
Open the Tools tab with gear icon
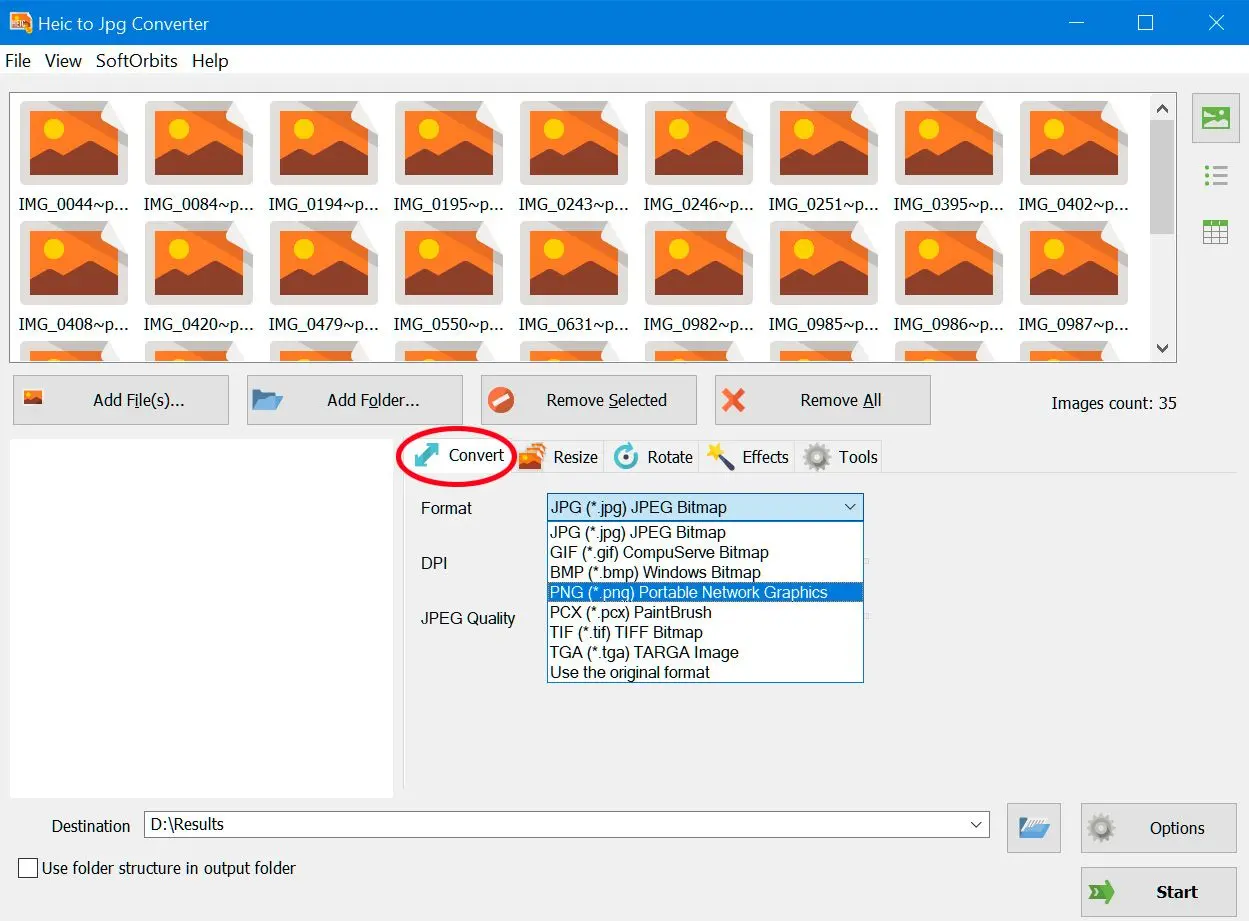(x=842, y=457)
